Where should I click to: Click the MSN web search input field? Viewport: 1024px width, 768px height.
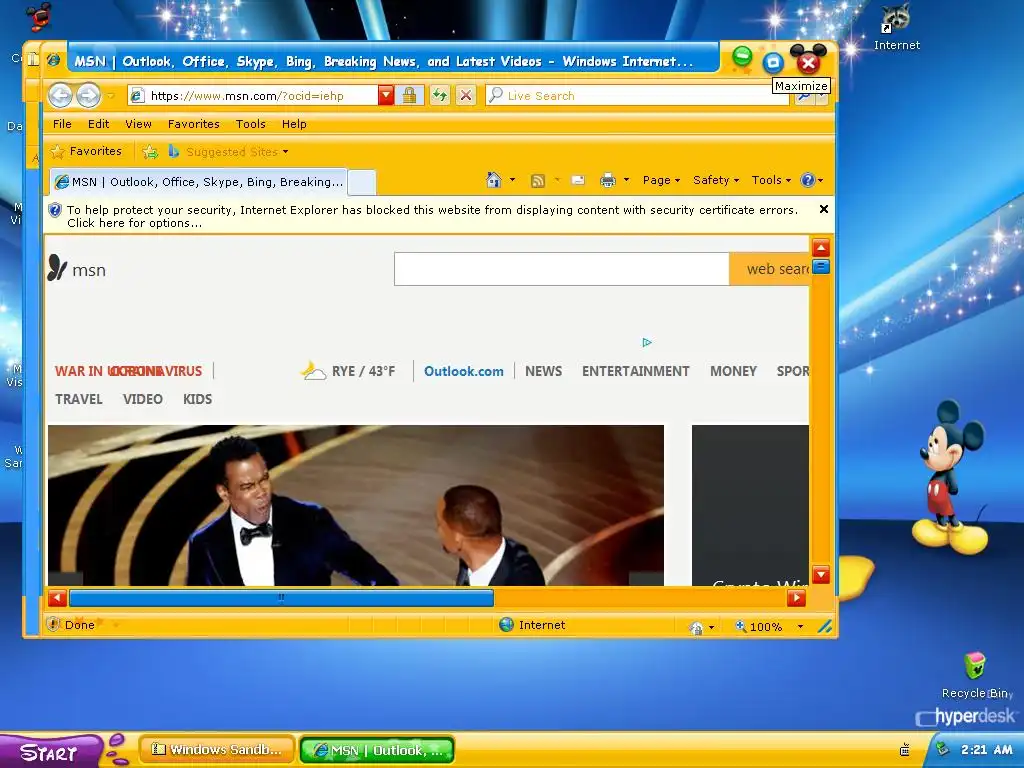(562, 269)
